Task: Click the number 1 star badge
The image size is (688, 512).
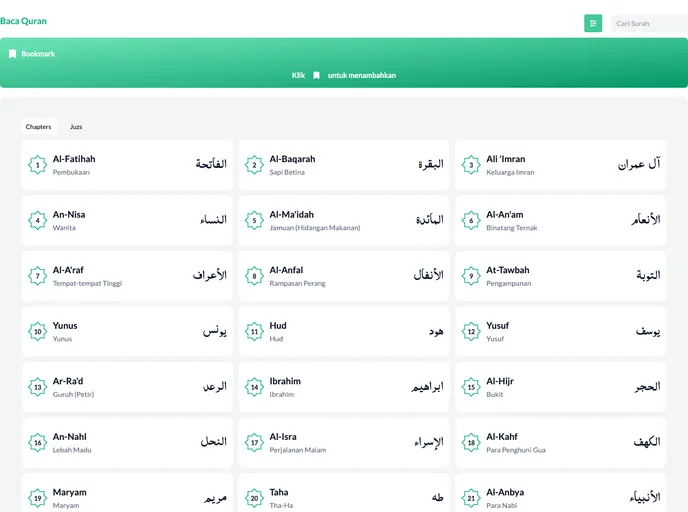Action: (37, 165)
